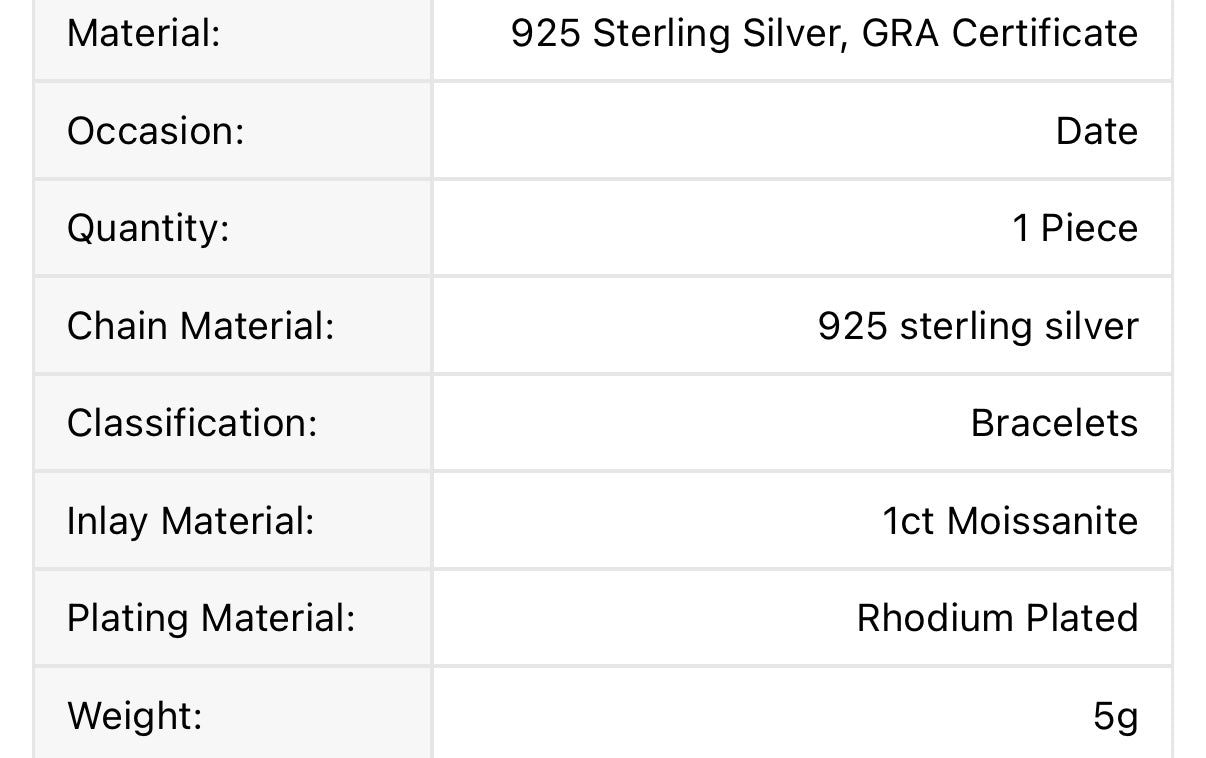Select the 1ct Moissanite value
1206x758 pixels.
point(1009,521)
